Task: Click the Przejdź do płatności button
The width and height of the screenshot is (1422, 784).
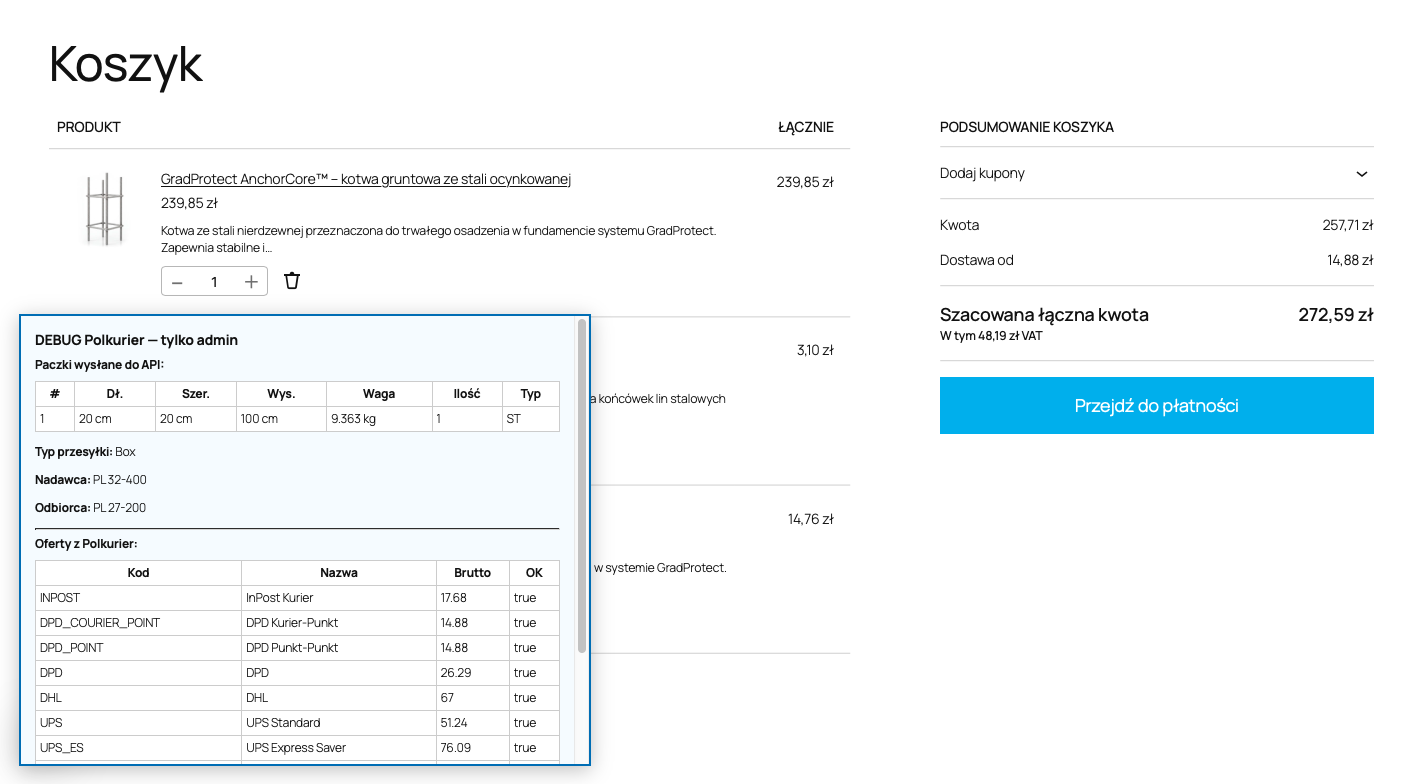Action: click(1156, 405)
